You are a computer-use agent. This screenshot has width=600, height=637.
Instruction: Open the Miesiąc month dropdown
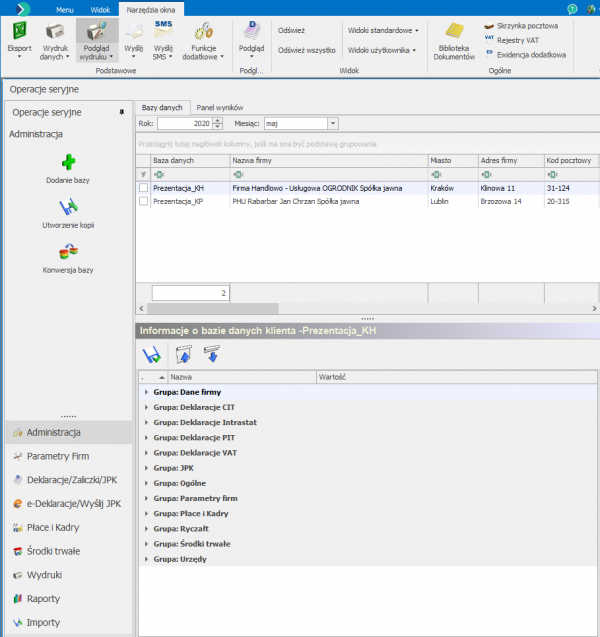pyautogui.click(x=331, y=124)
